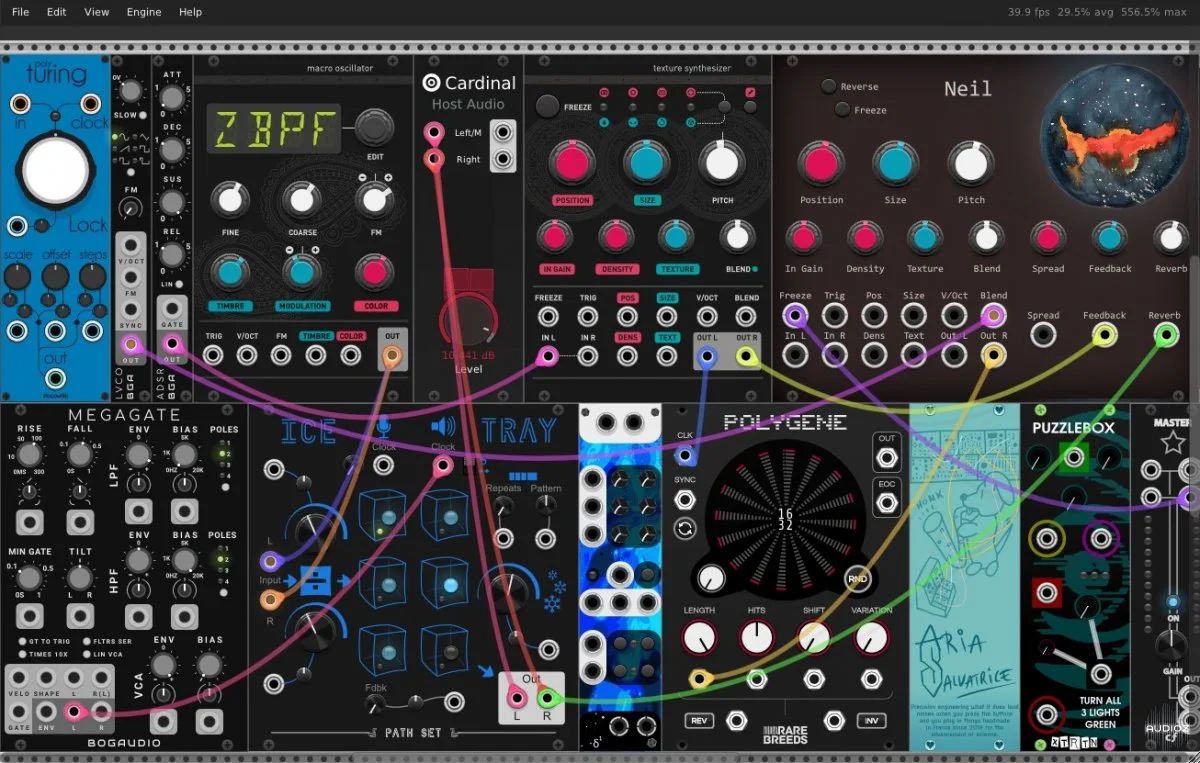Click Puzzlebox green square jack

click(x=1073, y=459)
